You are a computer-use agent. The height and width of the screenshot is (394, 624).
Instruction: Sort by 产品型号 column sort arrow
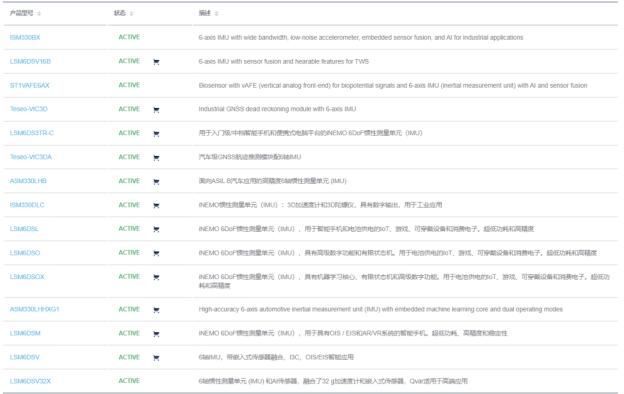tap(39, 14)
